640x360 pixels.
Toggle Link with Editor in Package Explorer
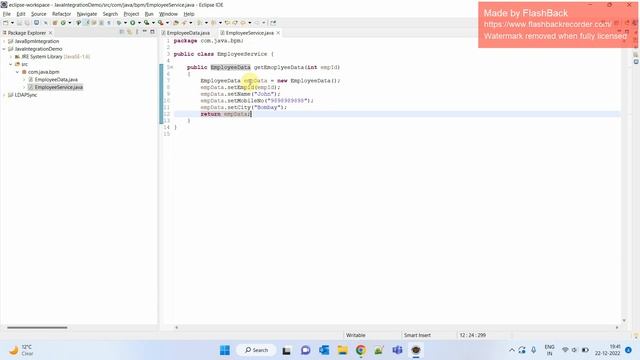click(129, 32)
